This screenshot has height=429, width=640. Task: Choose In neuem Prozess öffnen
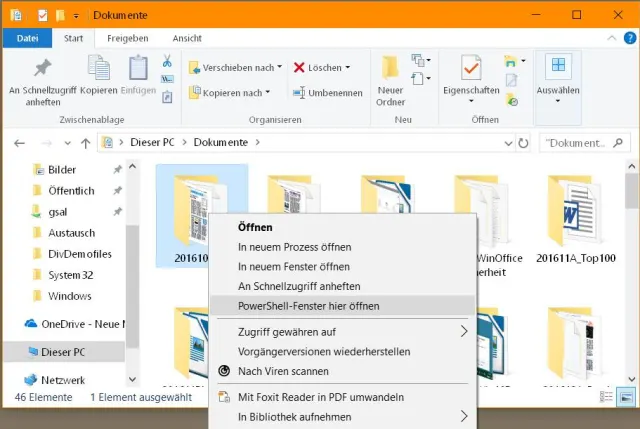coord(342,247)
